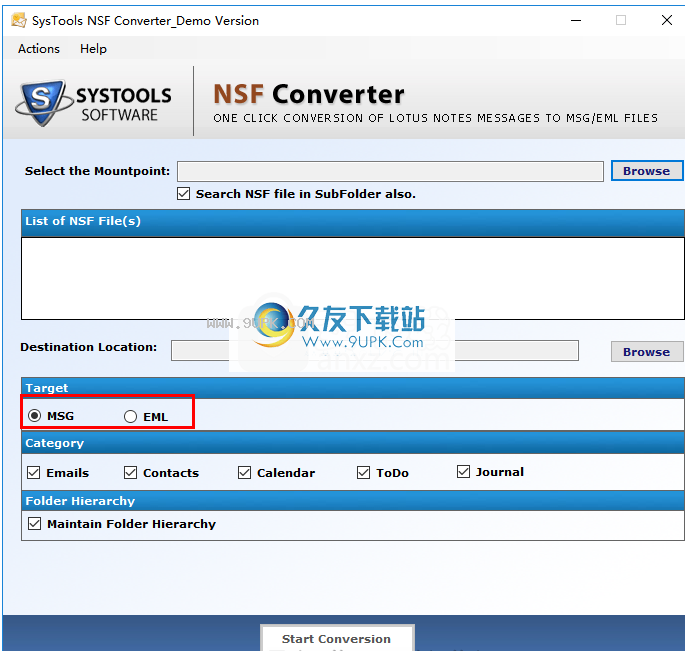Uncheck the Journal category checkbox
Image resolution: width=685 pixels, height=651 pixels.
pos(464,471)
